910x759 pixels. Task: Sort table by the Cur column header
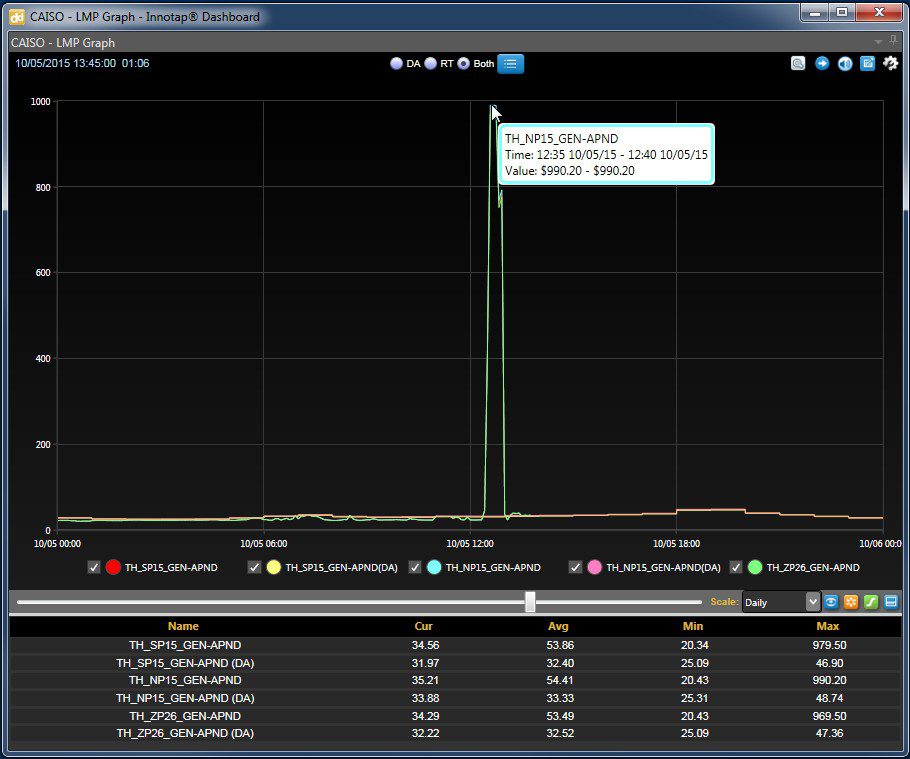point(424,626)
